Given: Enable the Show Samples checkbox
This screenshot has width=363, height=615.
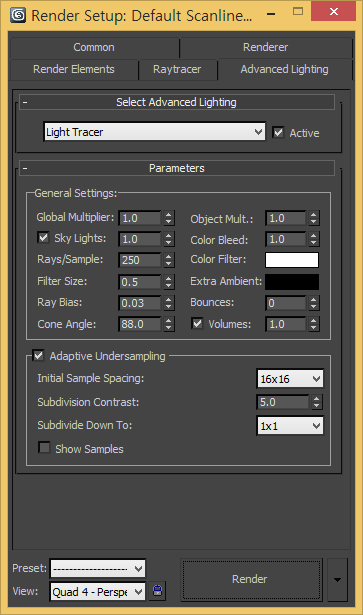Looking at the screenshot, I should point(44,448).
